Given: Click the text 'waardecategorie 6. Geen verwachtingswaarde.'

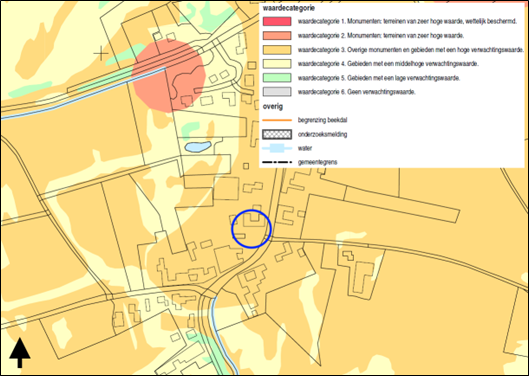Looking at the screenshot, I should (x=357, y=92).
